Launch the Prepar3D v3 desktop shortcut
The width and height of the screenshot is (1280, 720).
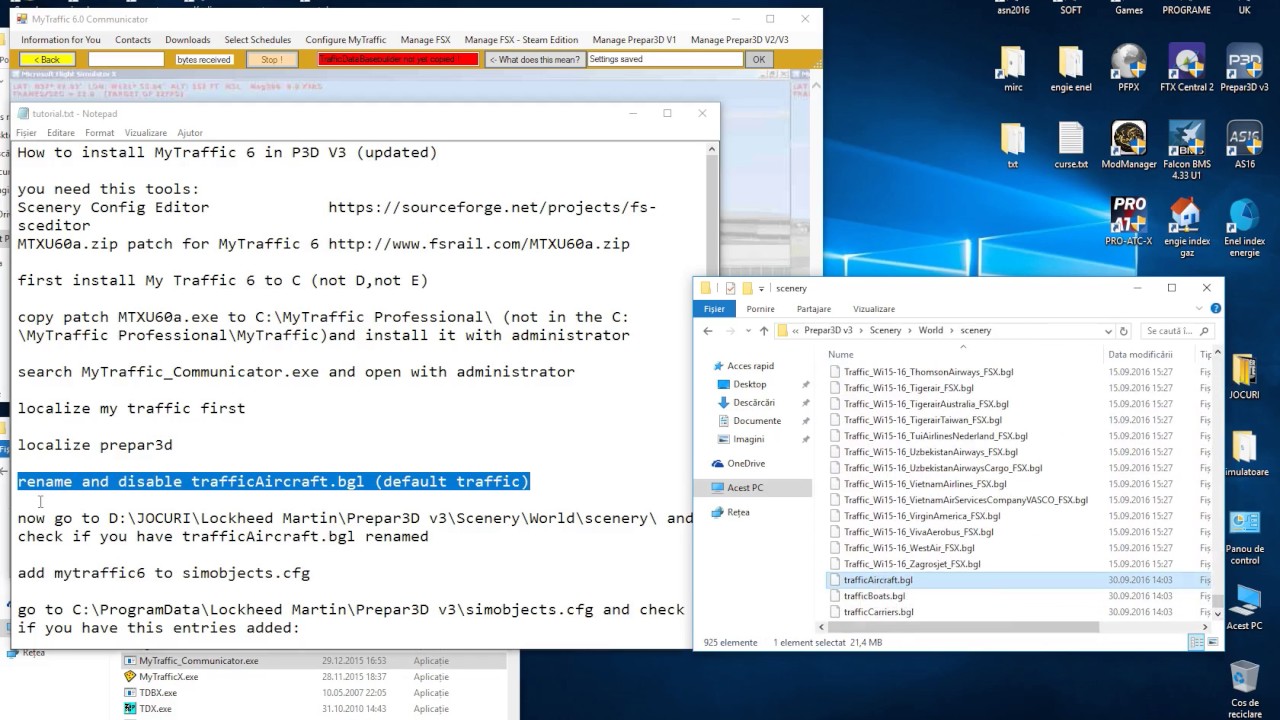click(x=1244, y=64)
